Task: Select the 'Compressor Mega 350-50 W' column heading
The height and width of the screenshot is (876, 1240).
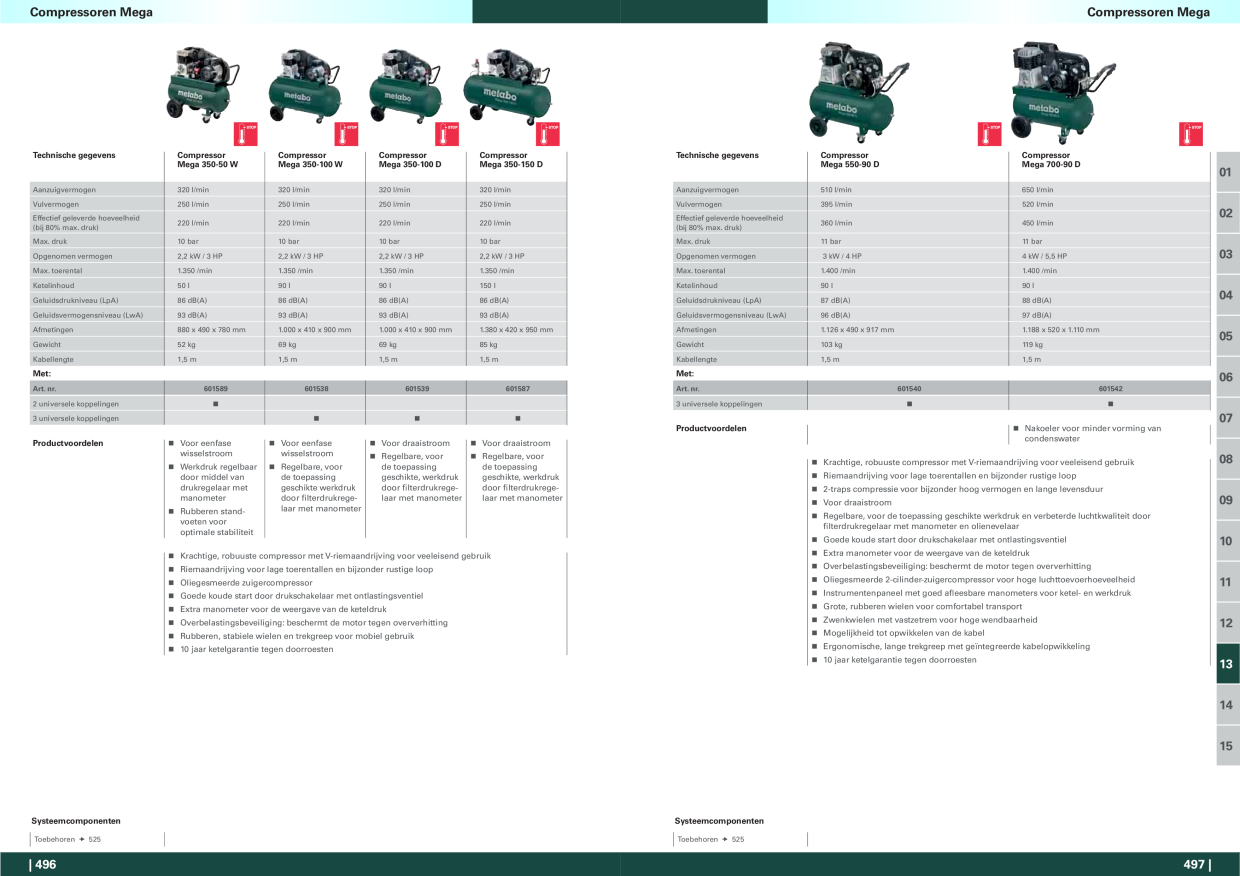Action: click(x=208, y=160)
